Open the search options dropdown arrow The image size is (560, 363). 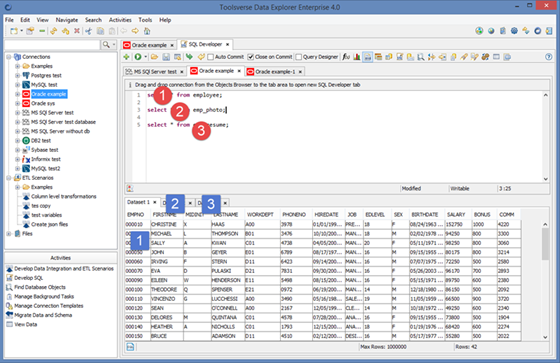pos(114,45)
